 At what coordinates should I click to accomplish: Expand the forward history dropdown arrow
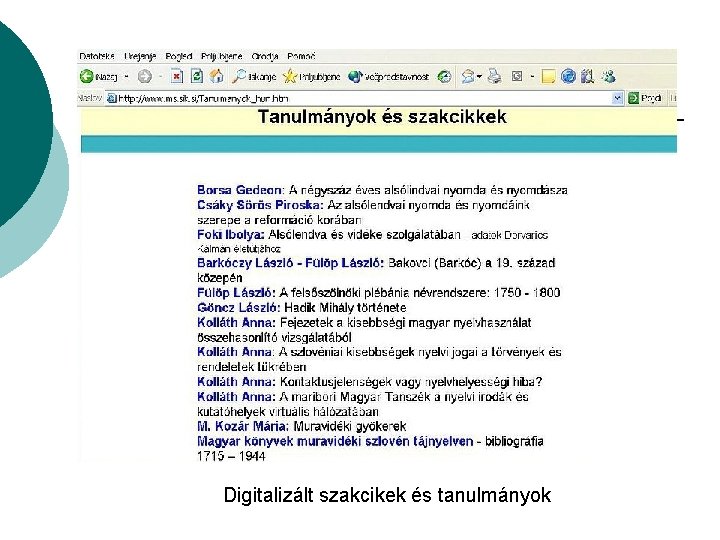coord(160,76)
